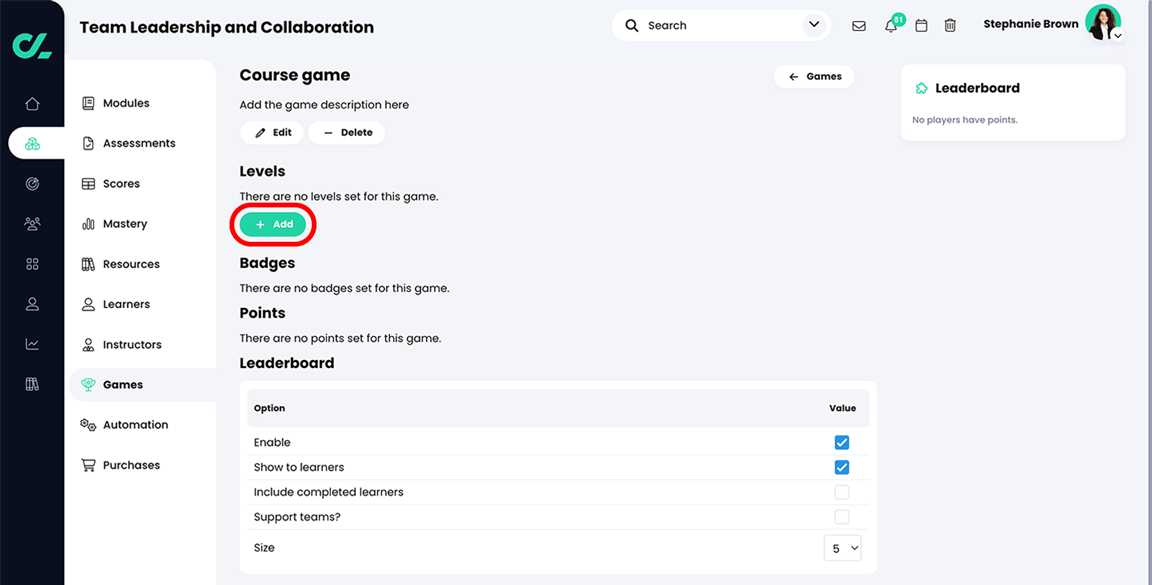Open the user menu chevron by avatar

1117,35
